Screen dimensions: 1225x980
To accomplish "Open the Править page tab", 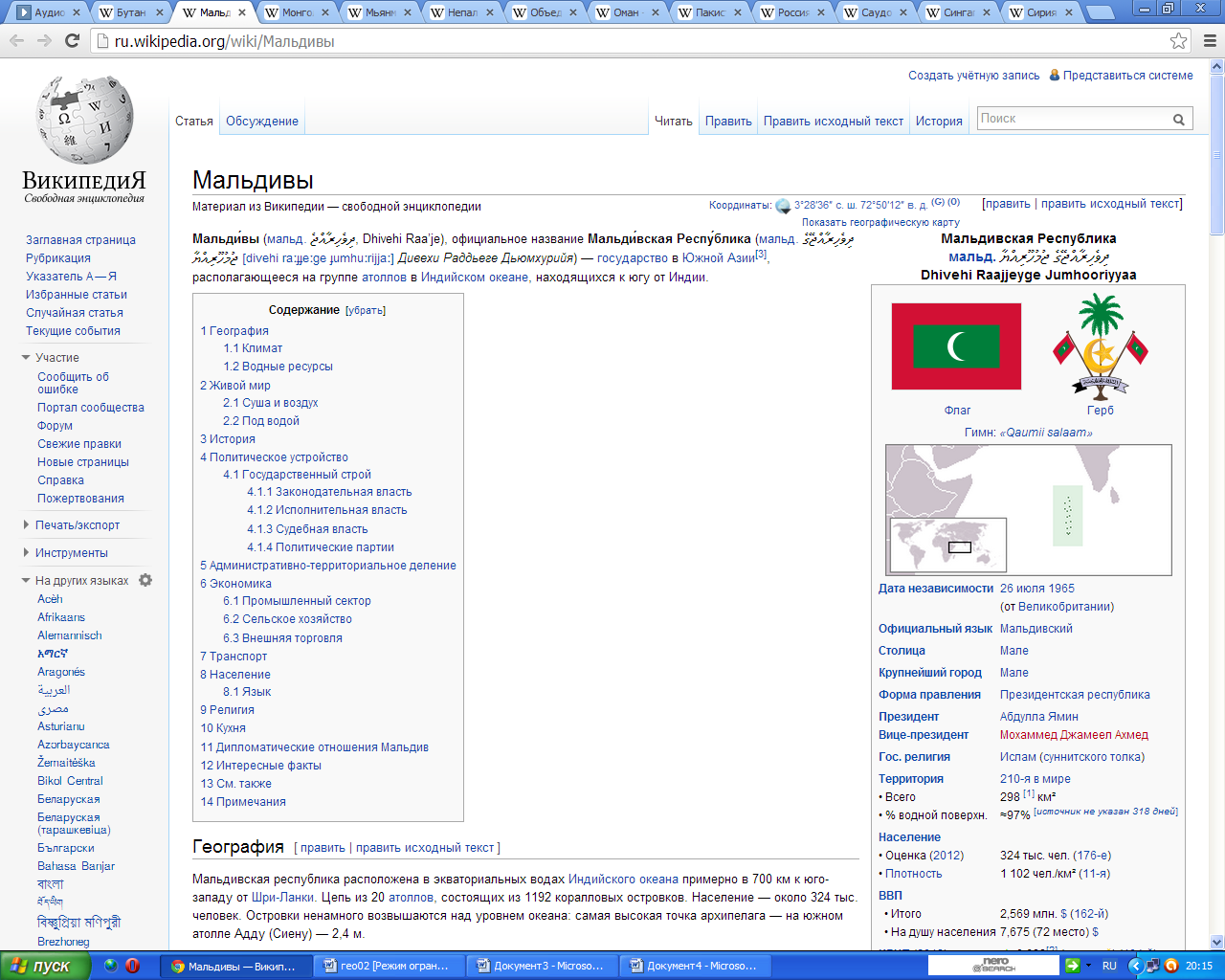I will tap(728, 121).
